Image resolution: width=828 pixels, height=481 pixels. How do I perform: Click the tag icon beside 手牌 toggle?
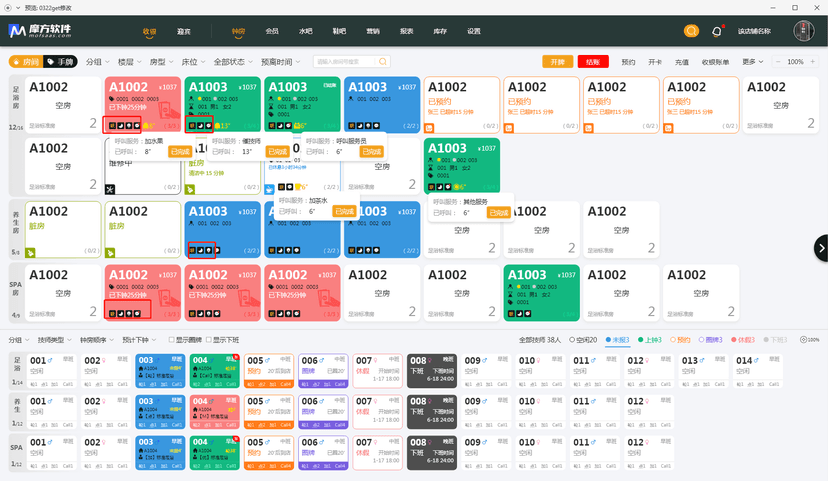(51, 62)
